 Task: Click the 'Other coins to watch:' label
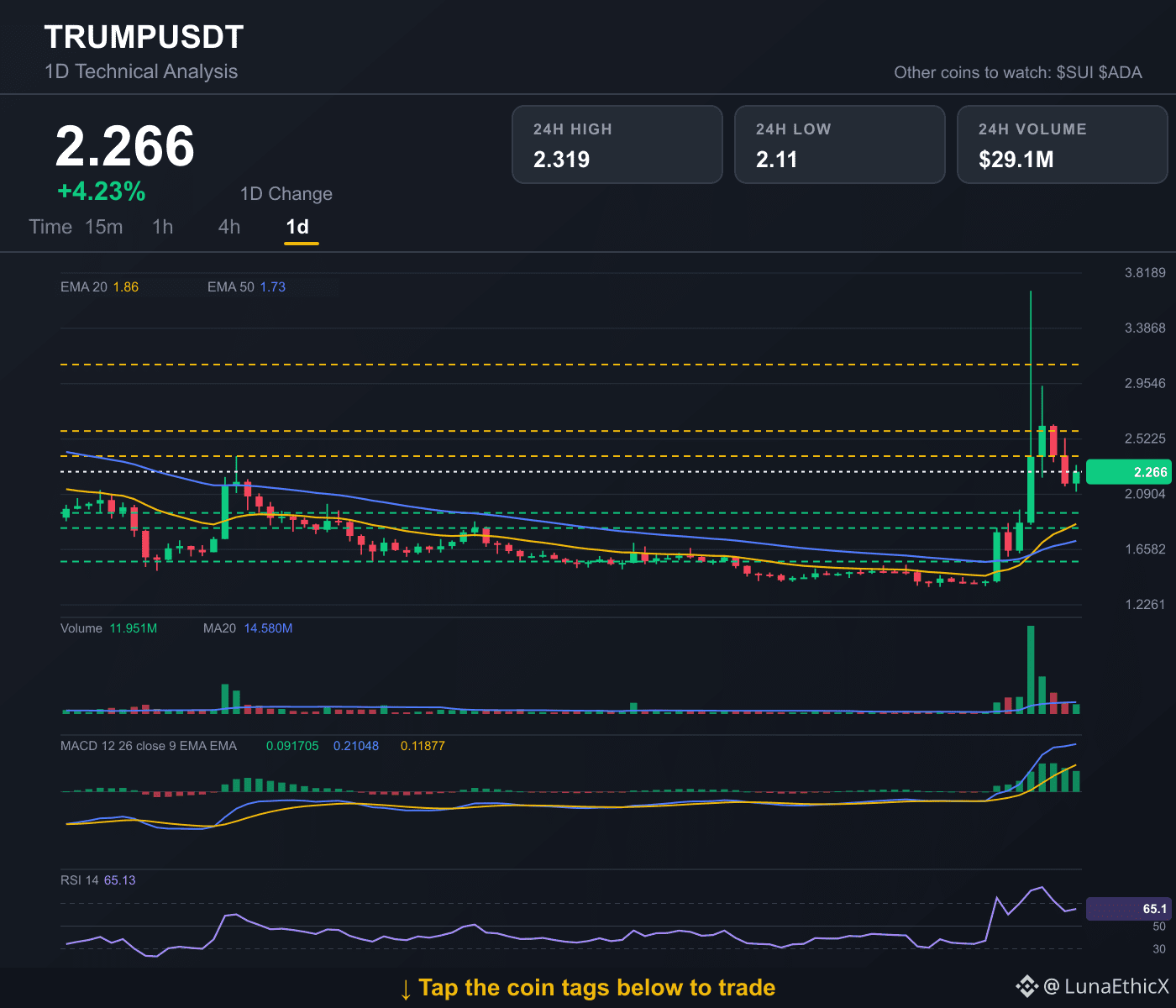tap(973, 72)
